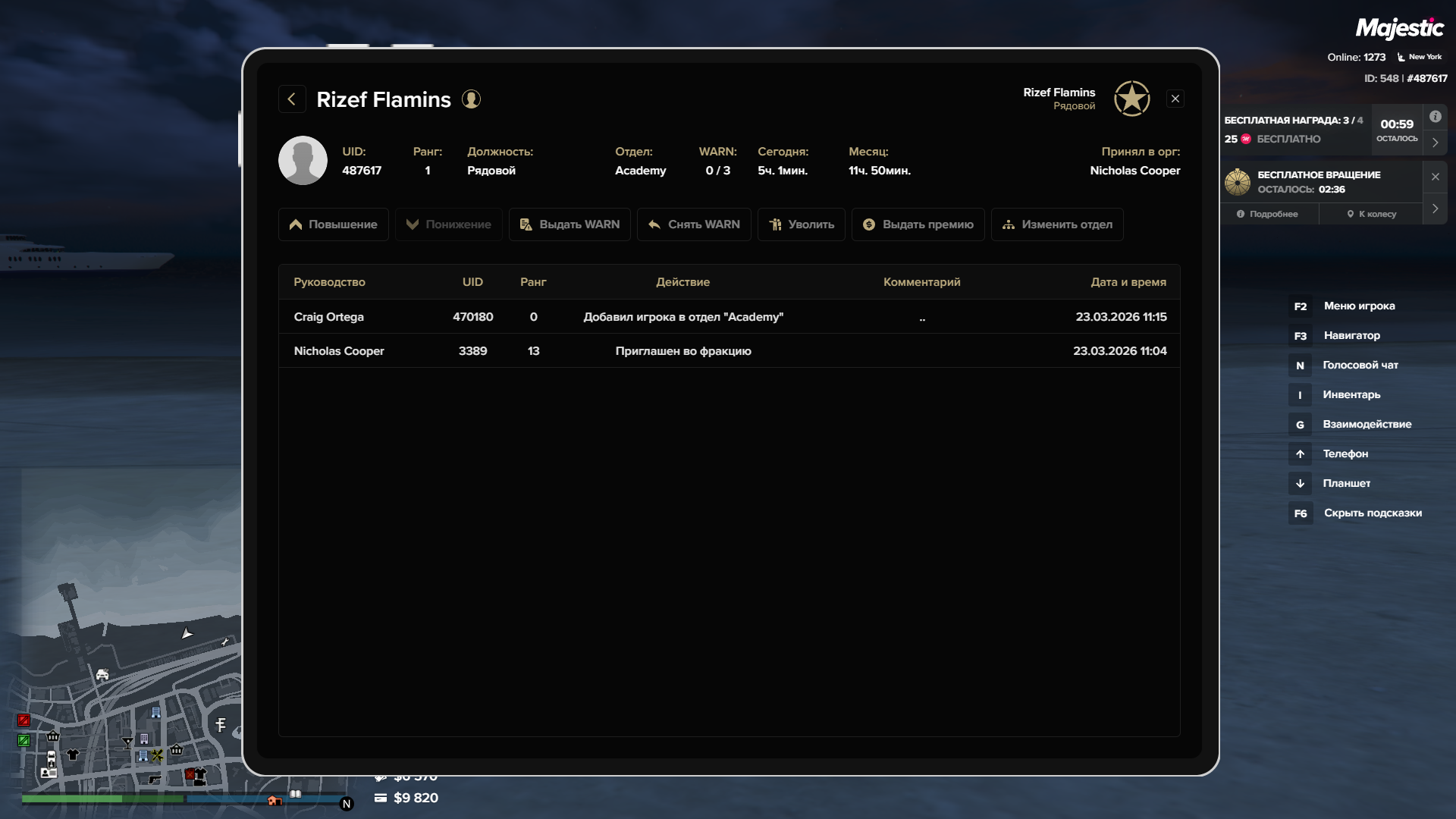Click the fortune wheel icon
1456x819 pixels.
click(1238, 182)
